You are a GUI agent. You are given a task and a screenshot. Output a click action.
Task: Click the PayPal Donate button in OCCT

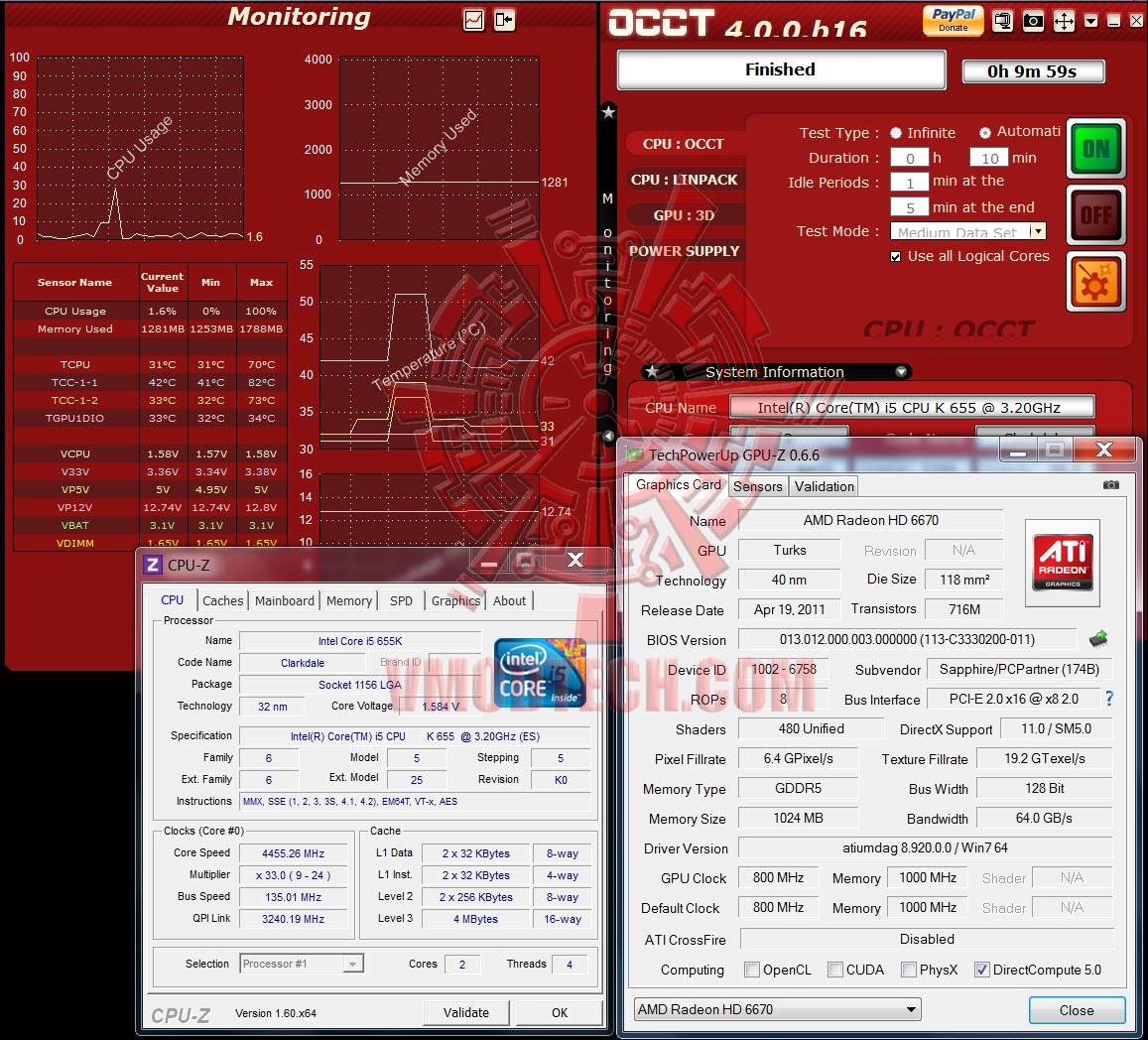(954, 20)
